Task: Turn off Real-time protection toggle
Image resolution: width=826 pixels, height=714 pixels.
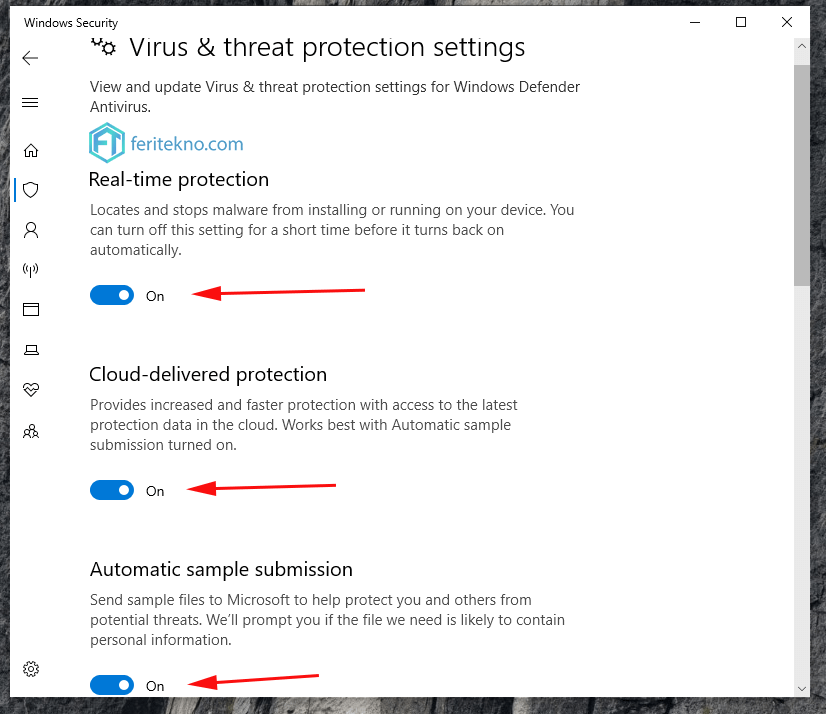Action: 112,295
